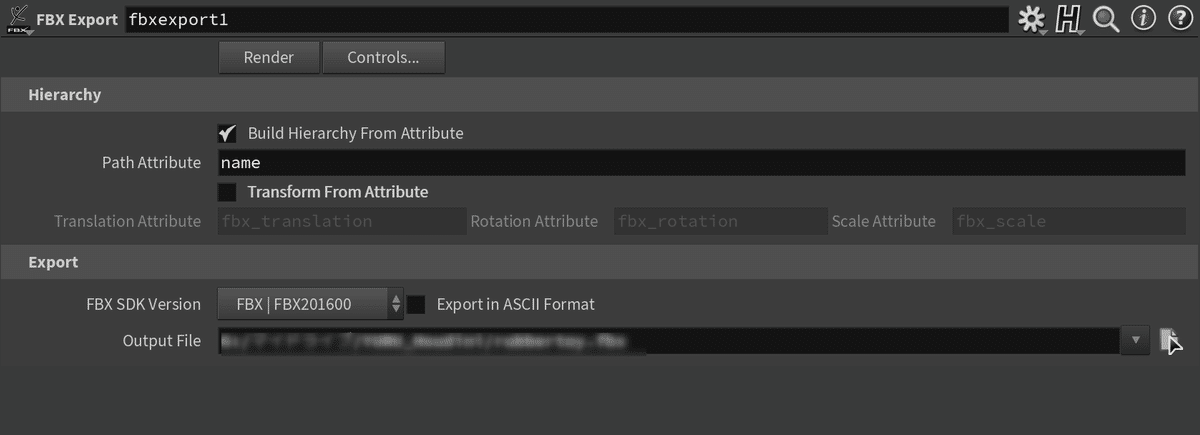
Task: Open the magnifier search parameters icon
Action: (1106, 19)
